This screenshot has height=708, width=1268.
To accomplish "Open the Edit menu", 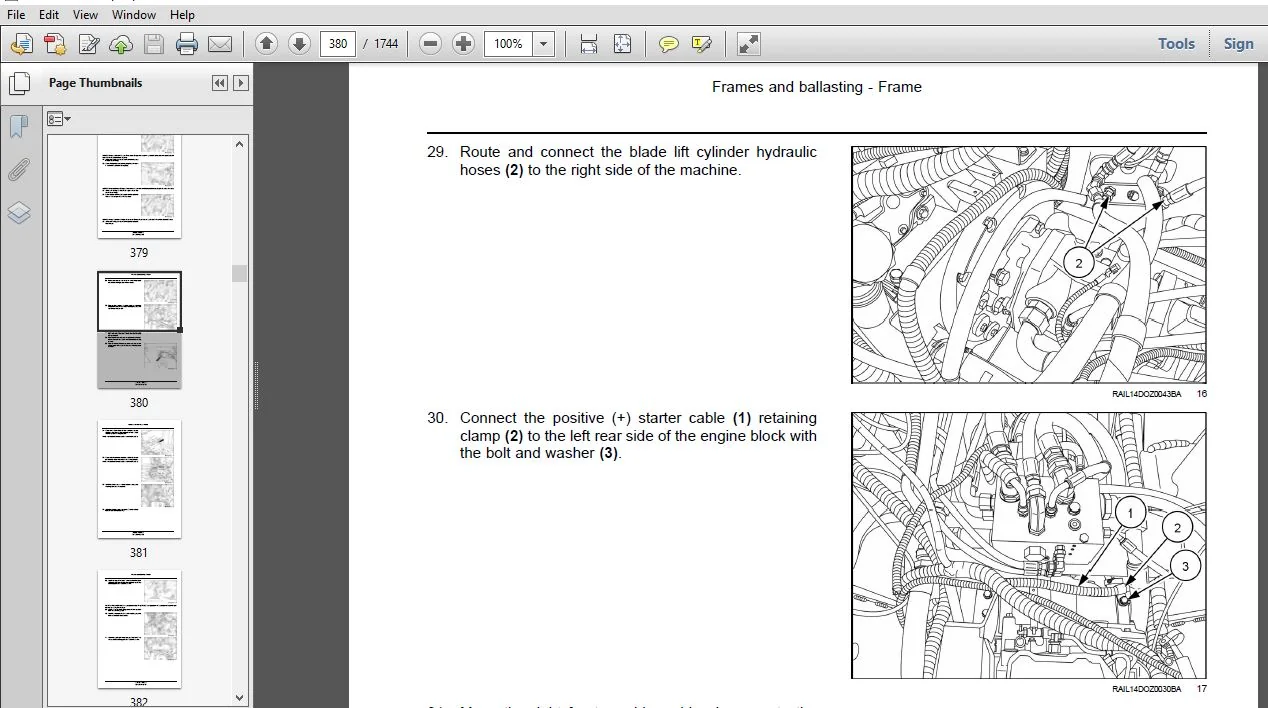I will click(x=49, y=15).
